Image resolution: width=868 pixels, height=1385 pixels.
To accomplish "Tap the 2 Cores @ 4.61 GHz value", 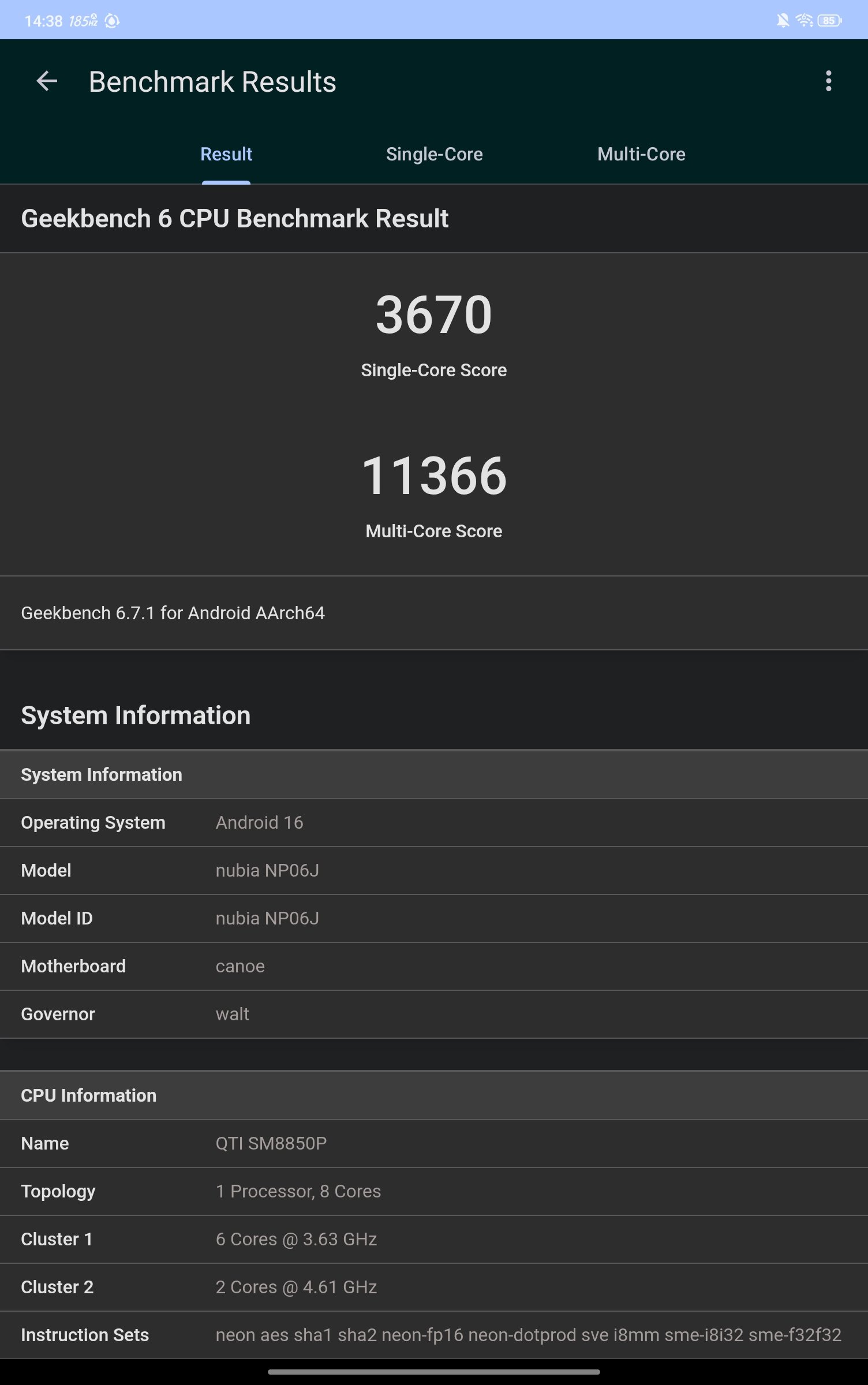I will pyautogui.click(x=296, y=1287).
